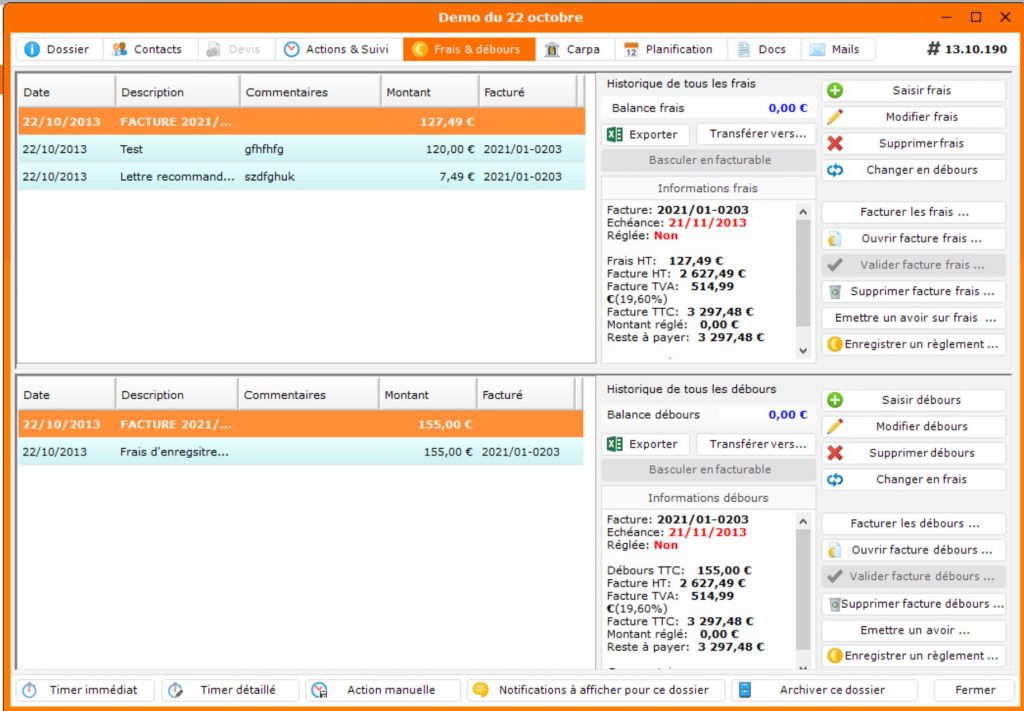Screen dimensions: 1024x711
Task: Click the Excel icon in the frais Exporter button
Action: click(x=616, y=134)
